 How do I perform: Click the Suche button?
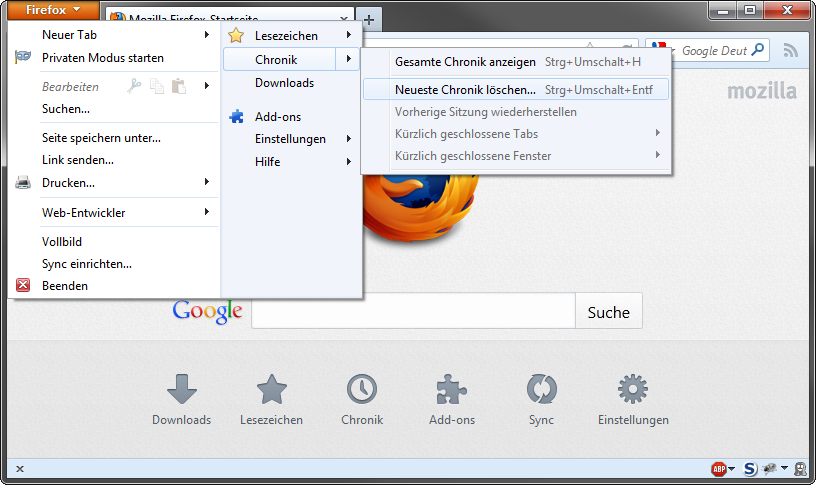pyautogui.click(x=608, y=312)
